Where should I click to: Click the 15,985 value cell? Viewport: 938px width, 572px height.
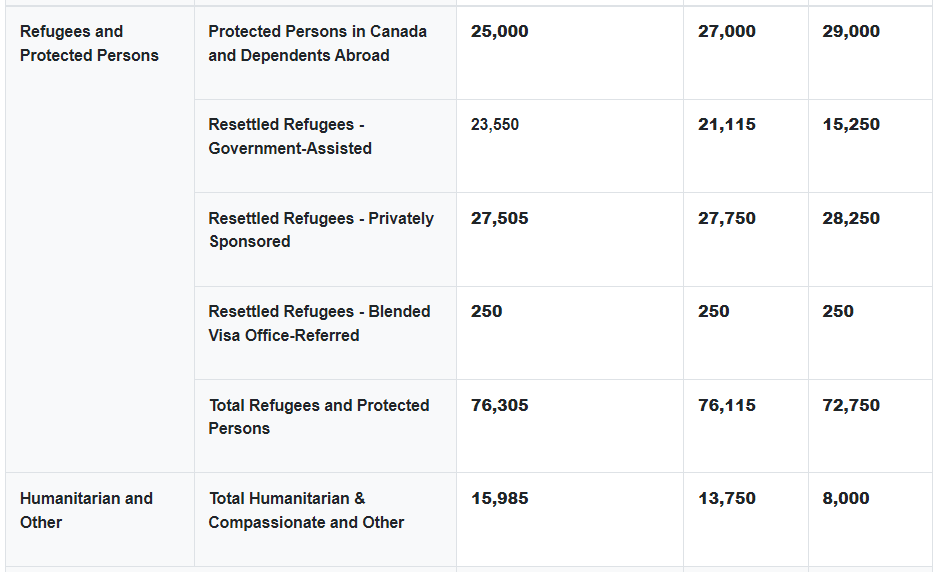(x=499, y=499)
